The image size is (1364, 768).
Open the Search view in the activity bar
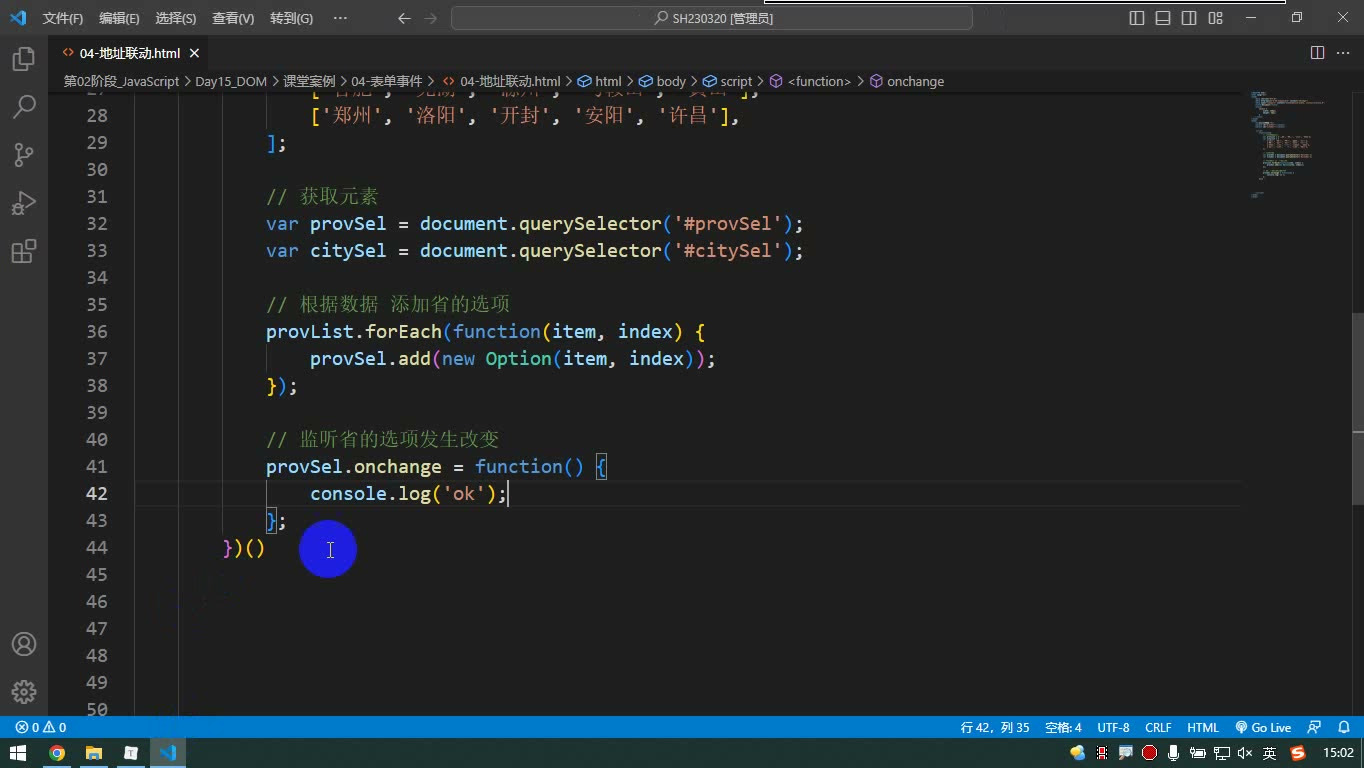coord(24,107)
